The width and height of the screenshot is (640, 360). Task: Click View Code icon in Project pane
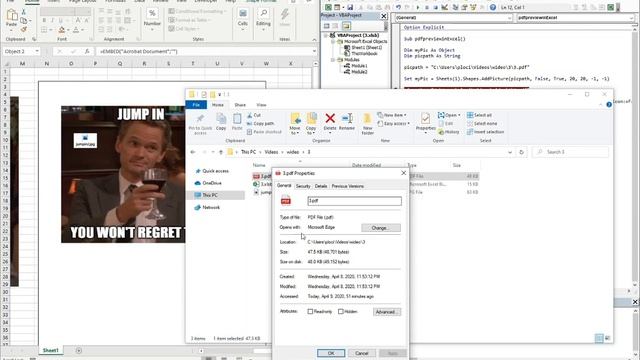pyautogui.click(x=327, y=26)
